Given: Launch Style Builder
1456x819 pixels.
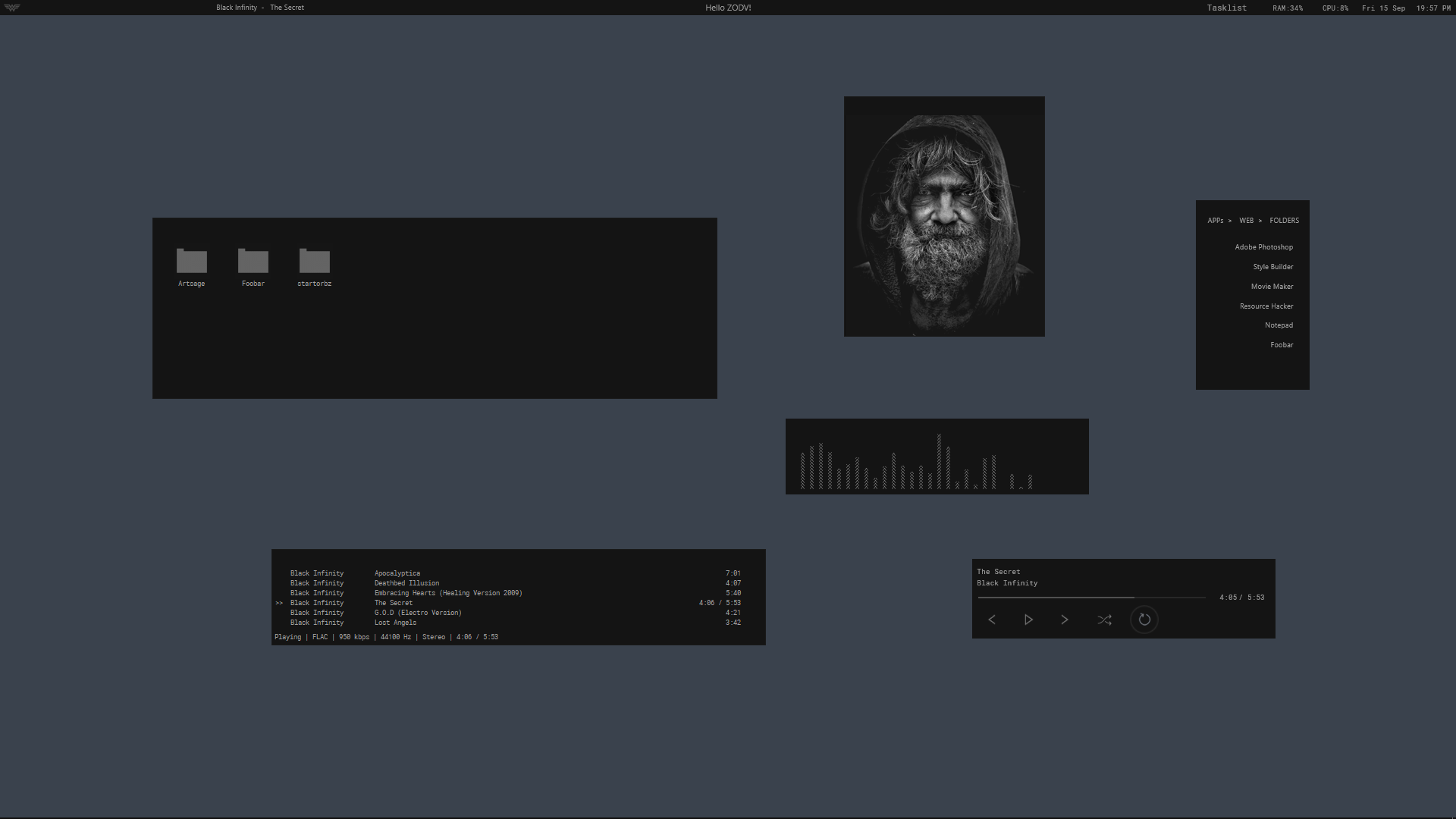Looking at the screenshot, I should coord(1273,267).
